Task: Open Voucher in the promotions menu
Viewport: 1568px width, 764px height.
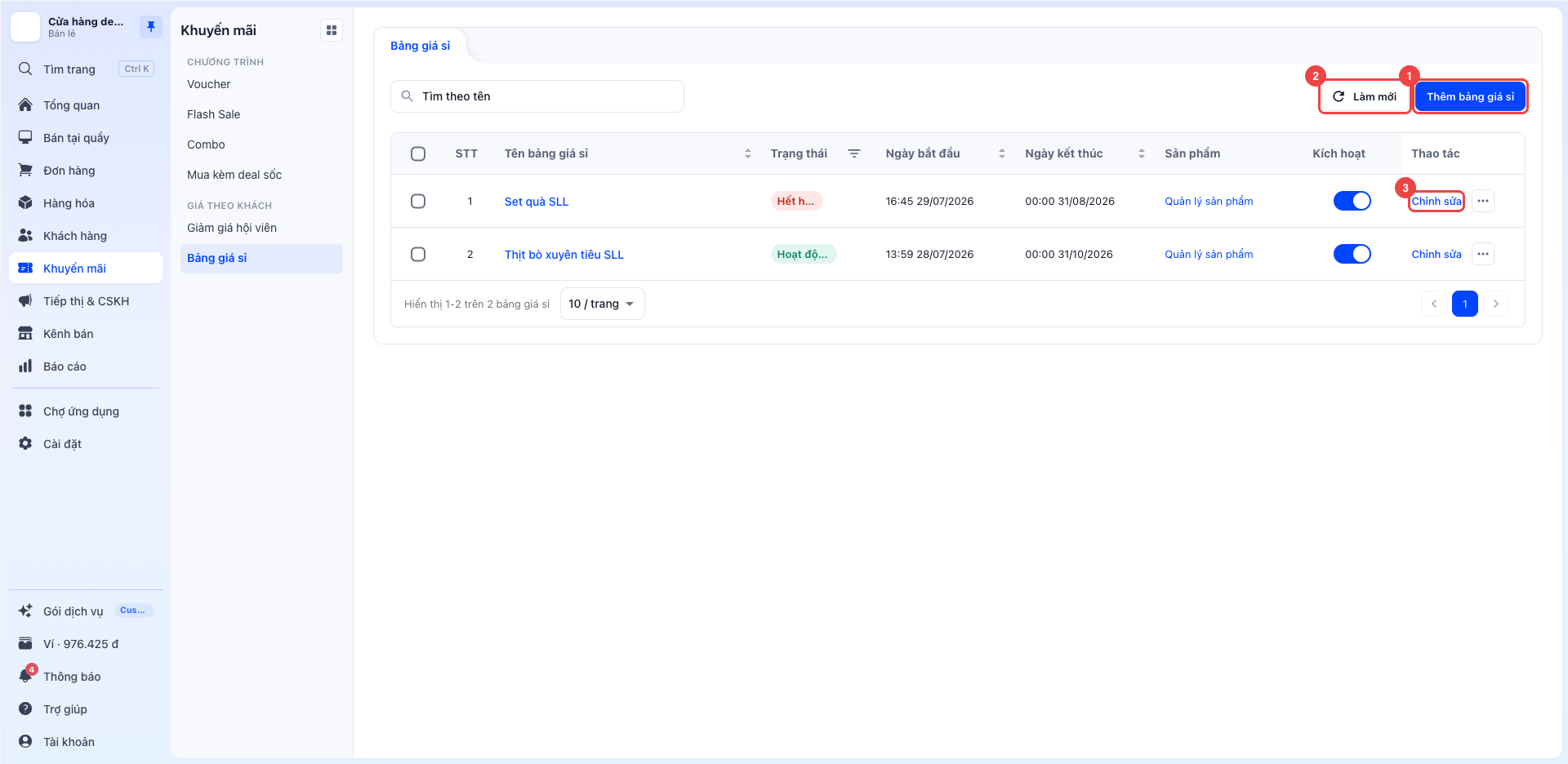Action: tap(261, 84)
